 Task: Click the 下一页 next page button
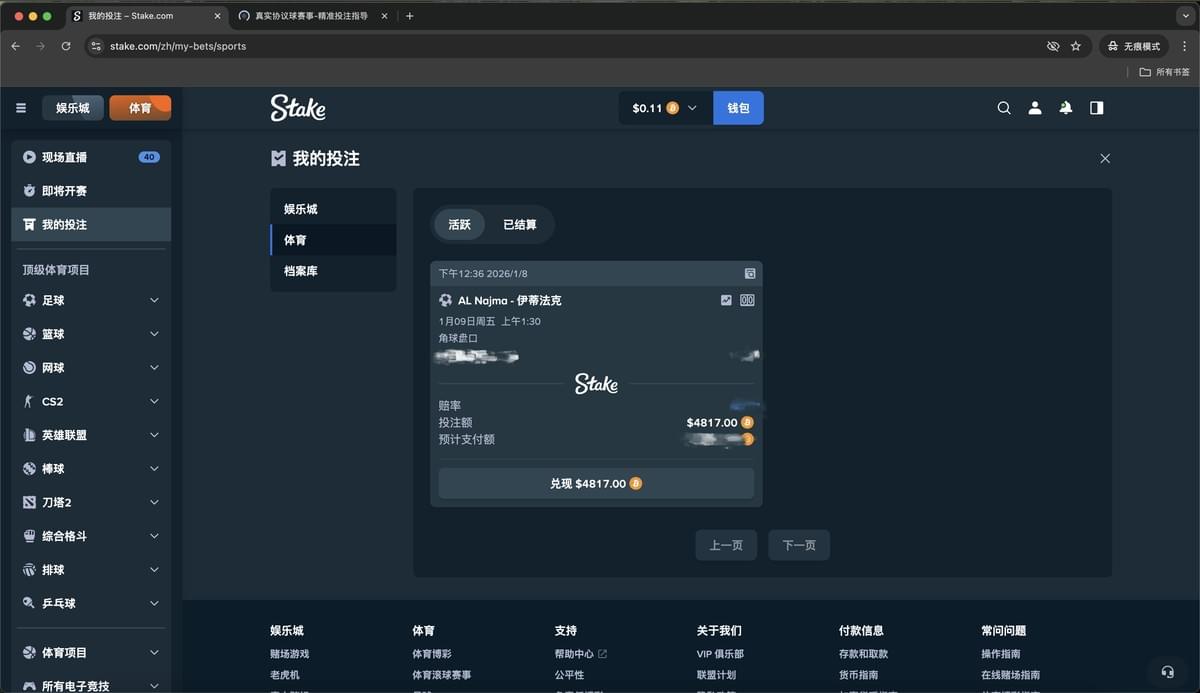(799, 545)
